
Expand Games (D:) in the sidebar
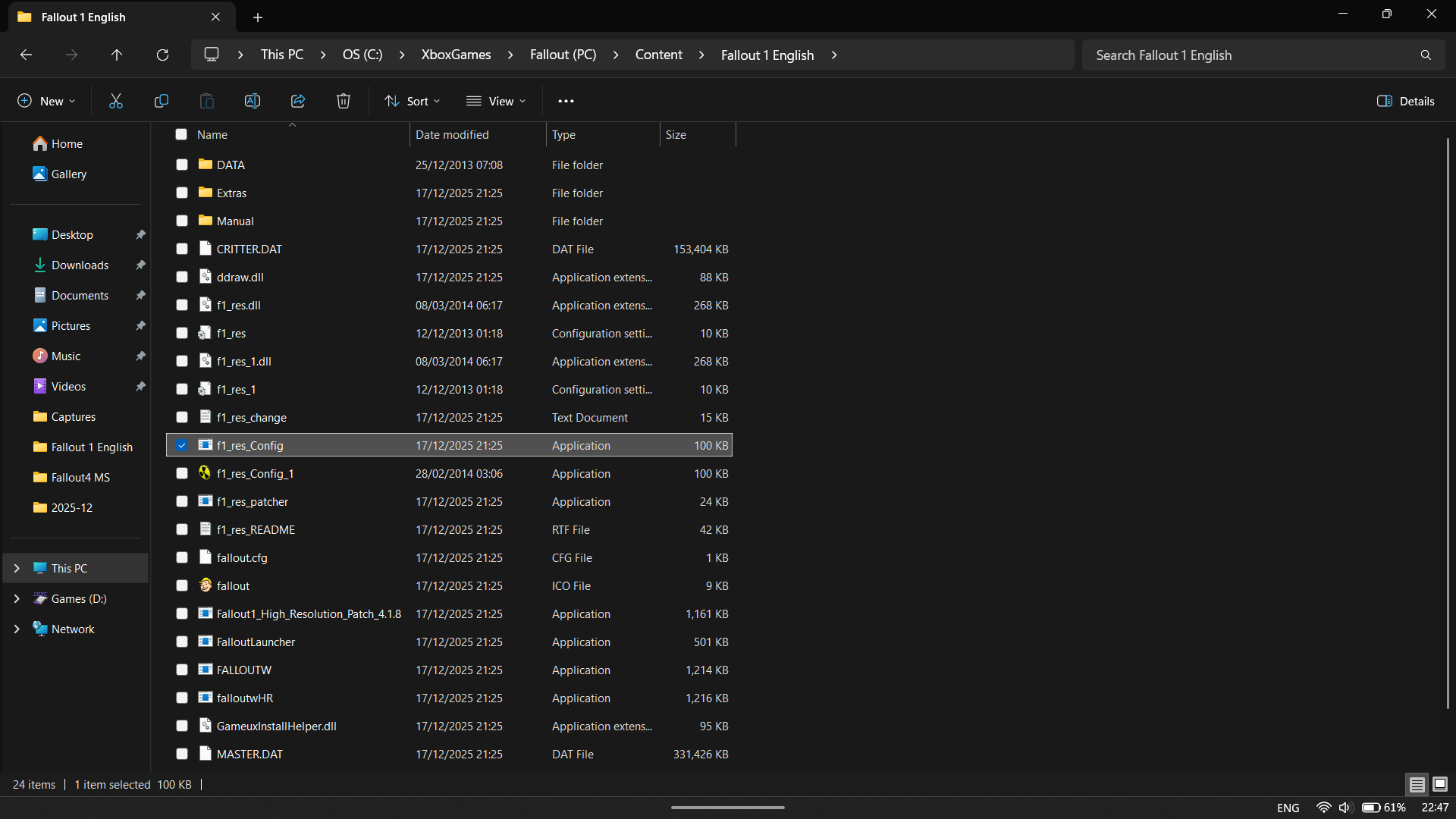[17, 598]
